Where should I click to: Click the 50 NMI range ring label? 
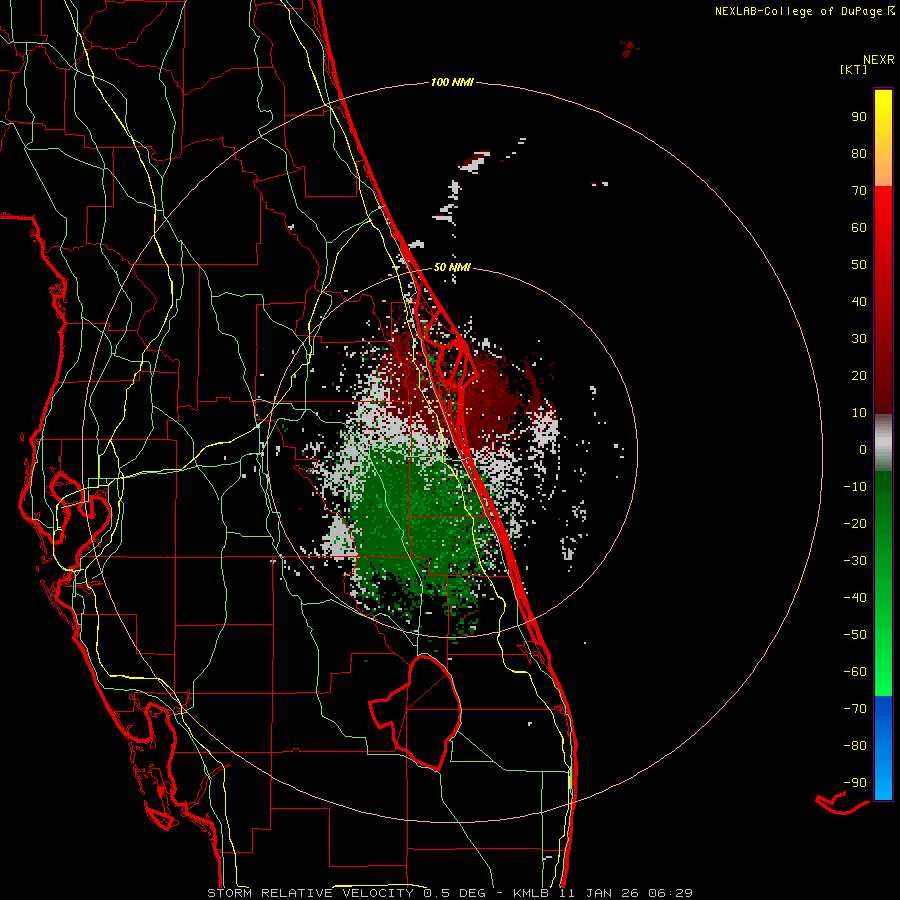(452, 267)
